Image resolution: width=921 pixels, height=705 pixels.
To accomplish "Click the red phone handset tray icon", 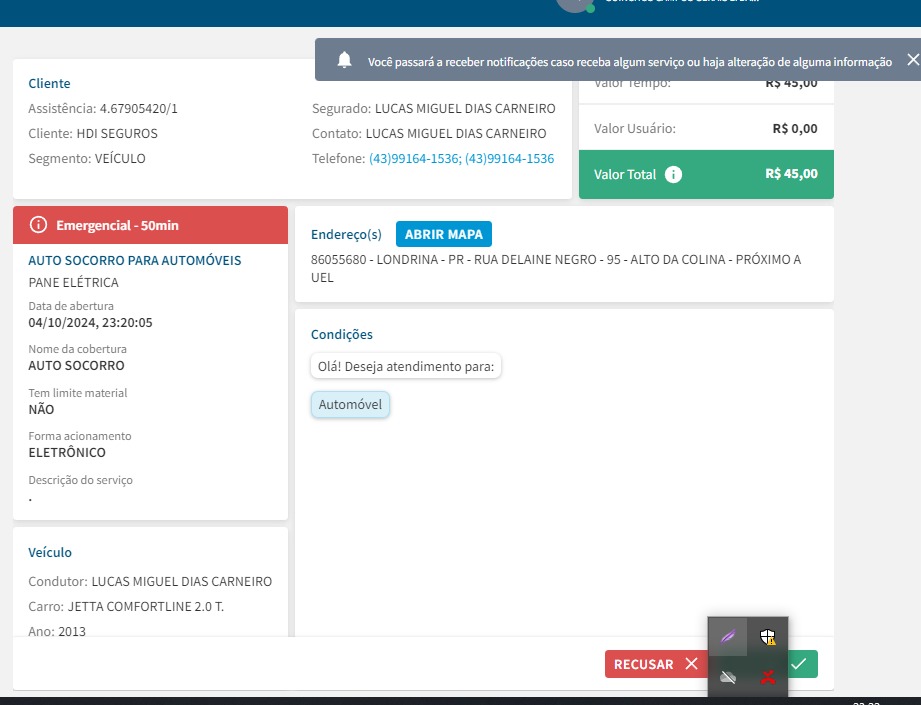I will coord(767,677).
